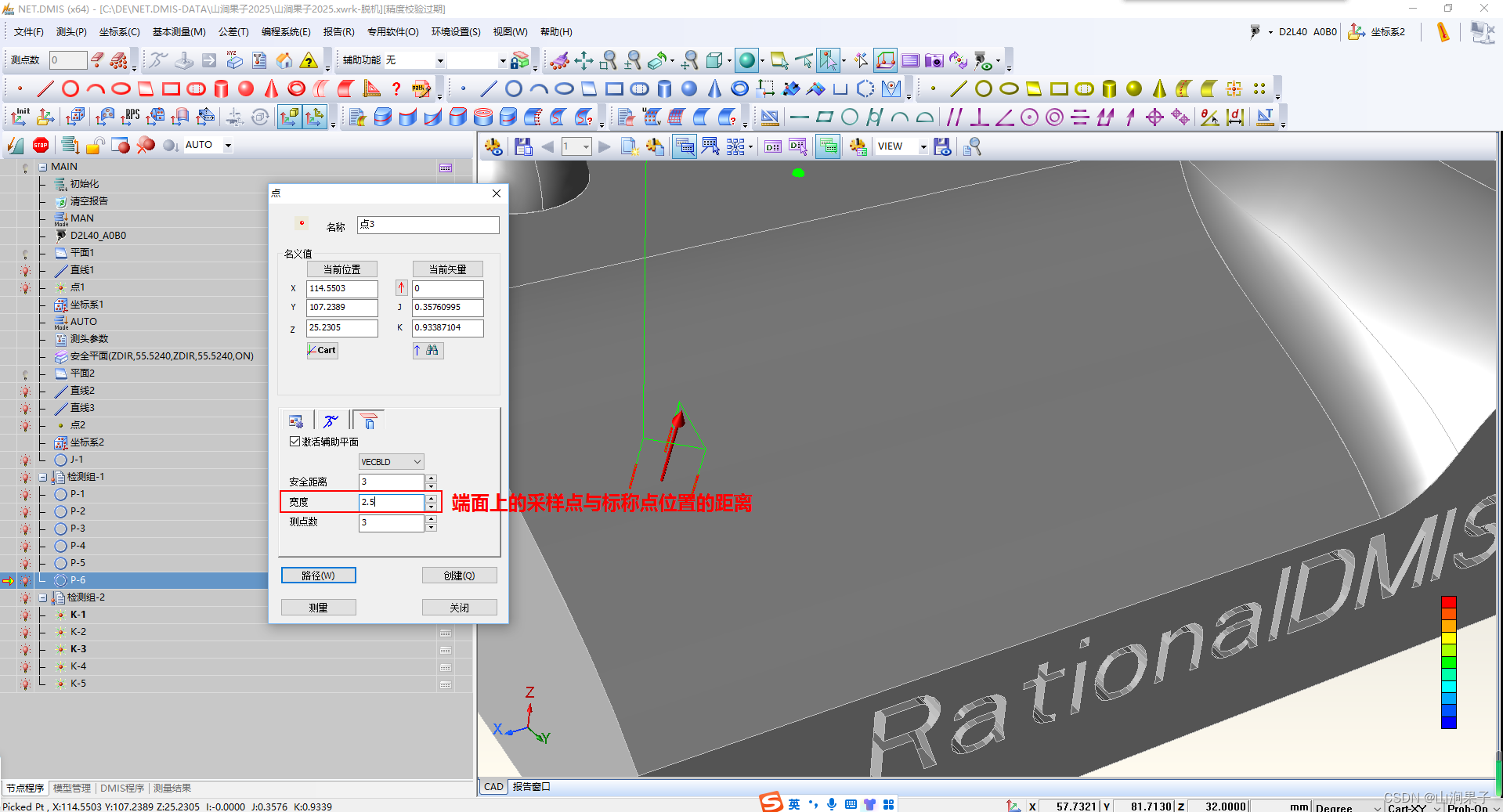Open the VIEW dropdown in report toolbar

click(x=923, y=146)
